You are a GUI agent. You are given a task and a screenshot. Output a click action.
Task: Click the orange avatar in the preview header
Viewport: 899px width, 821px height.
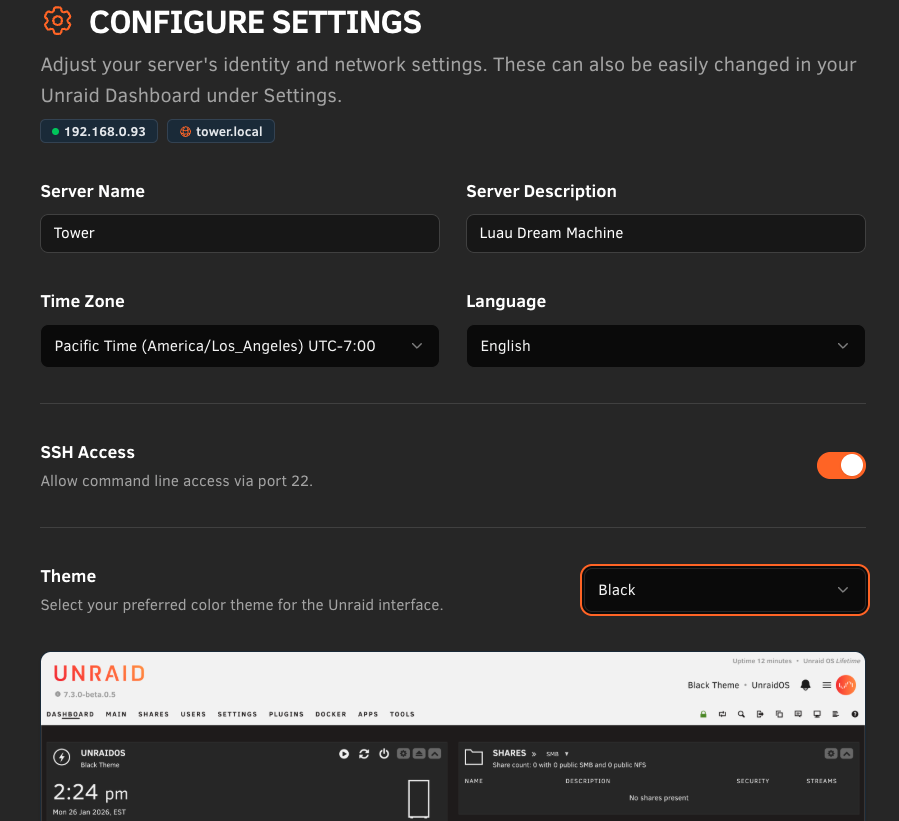click(846, 685)
